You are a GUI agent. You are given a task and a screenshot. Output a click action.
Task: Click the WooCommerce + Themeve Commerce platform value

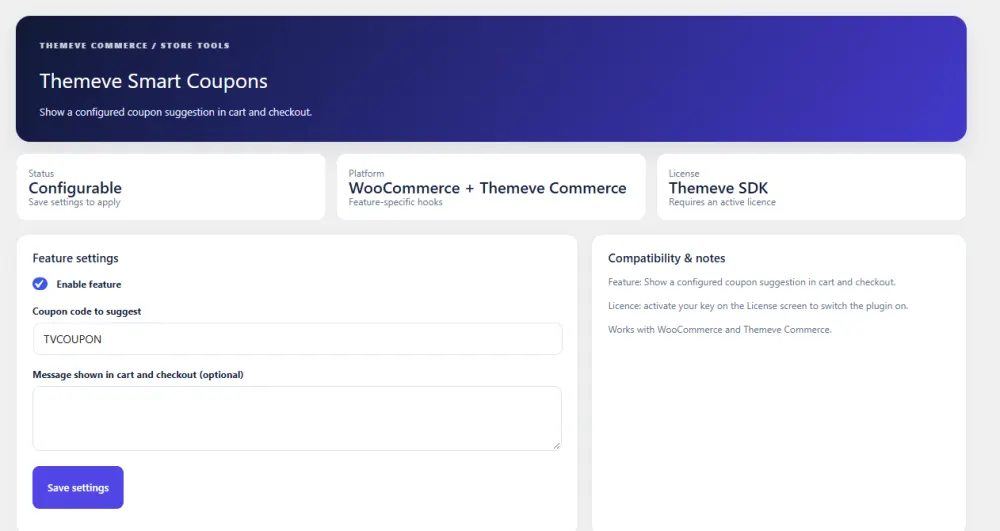[487, 188]
